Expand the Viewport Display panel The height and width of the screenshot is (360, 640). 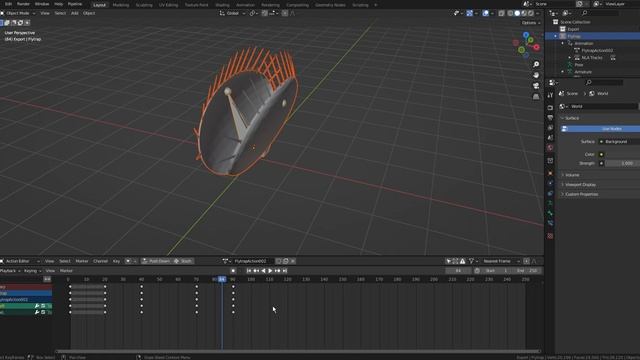click(x=580, y=185)
